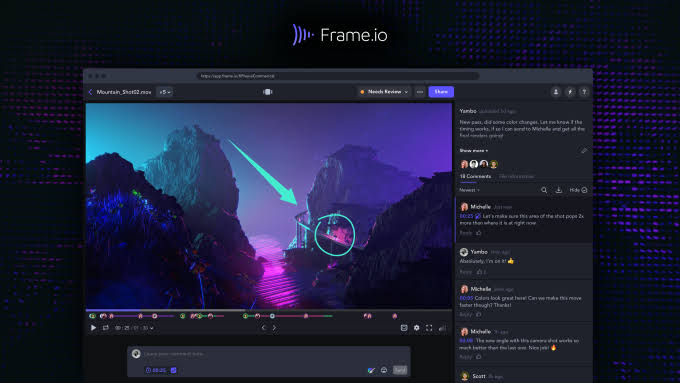Click the video preview frame
Viewport: 680px width, 383px height.
point(268,206)
